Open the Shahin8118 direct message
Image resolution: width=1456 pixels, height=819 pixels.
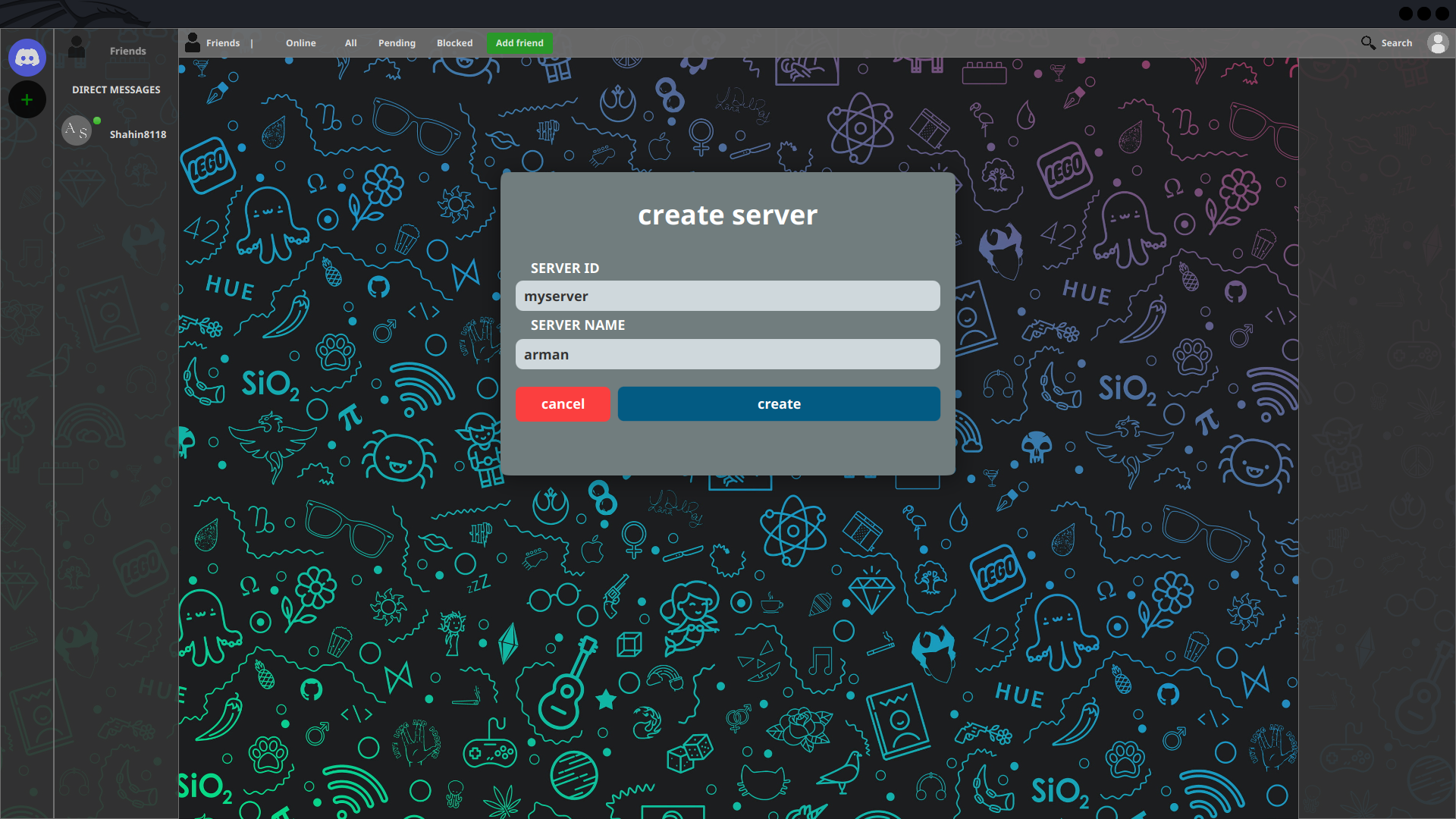pyautogui.click(x=138, y=134)
